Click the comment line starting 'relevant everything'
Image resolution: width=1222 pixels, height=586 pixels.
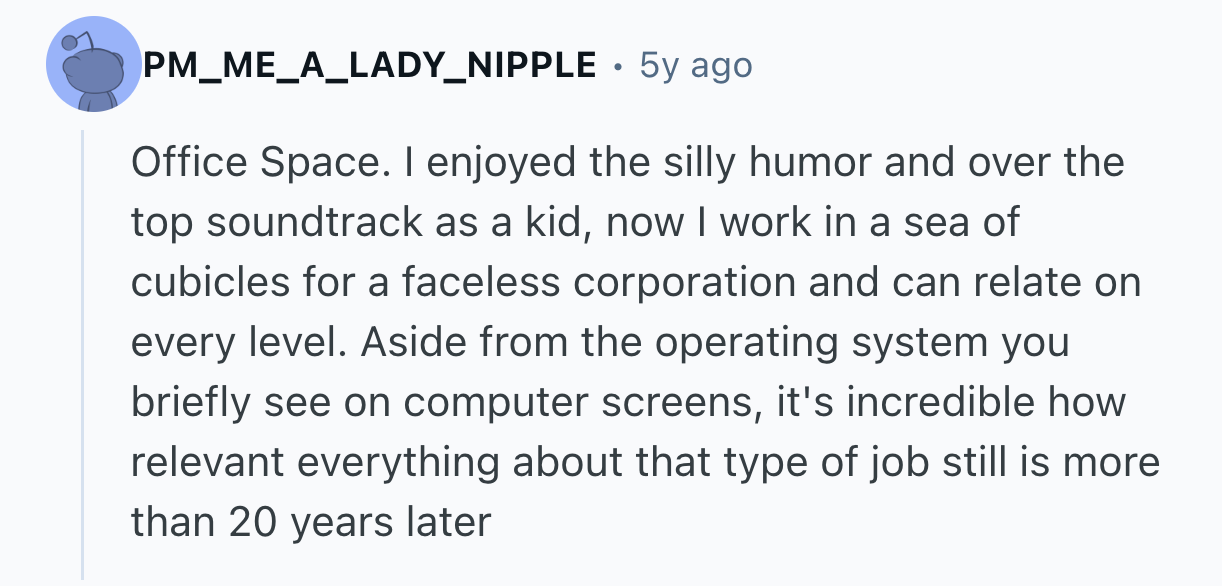(645, 462)
